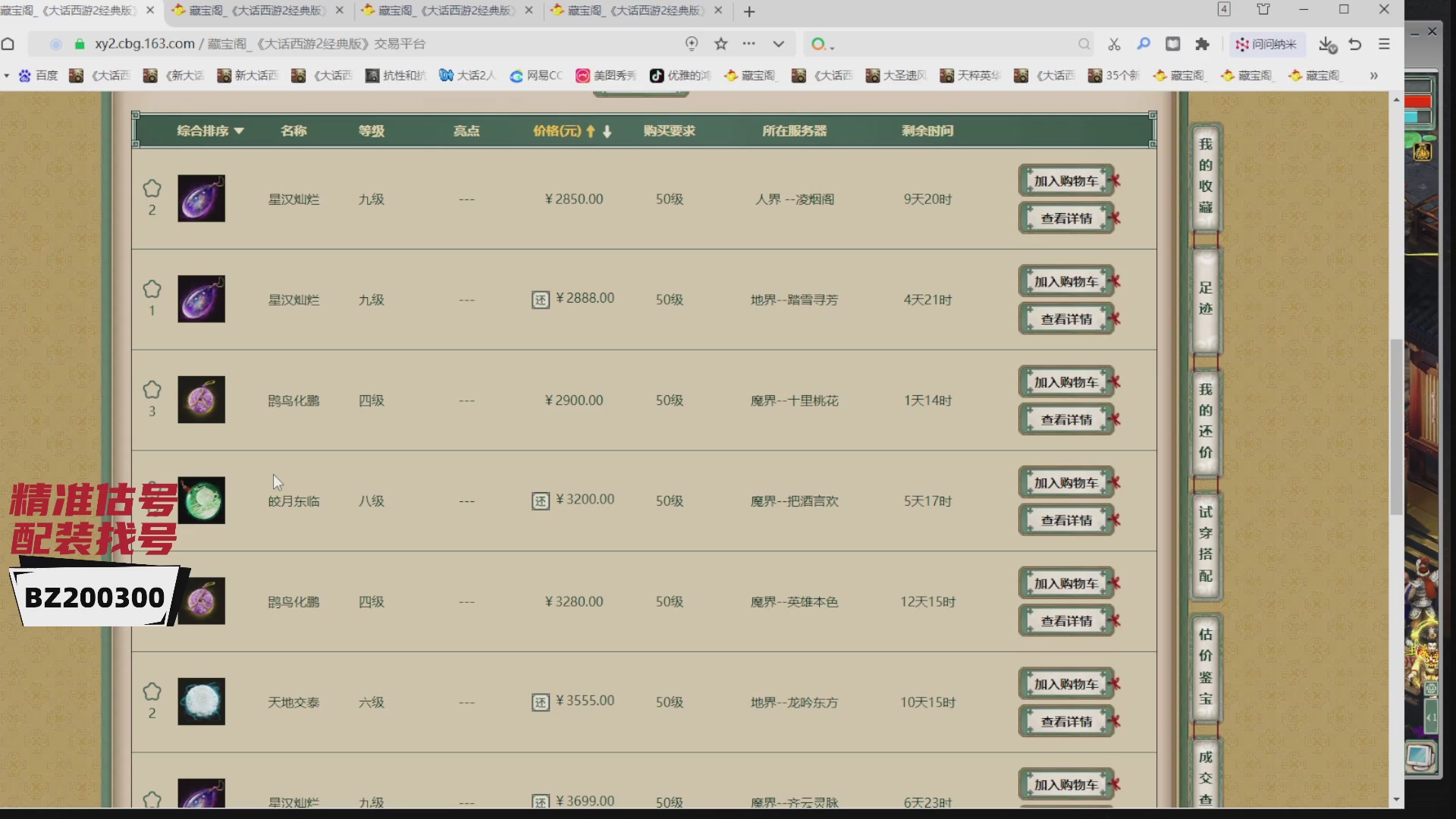This screenshot has width=1456, height=819.
Task: Favorite the ¥2850 星汉灿烂 listing star
Action: [152, 188]
